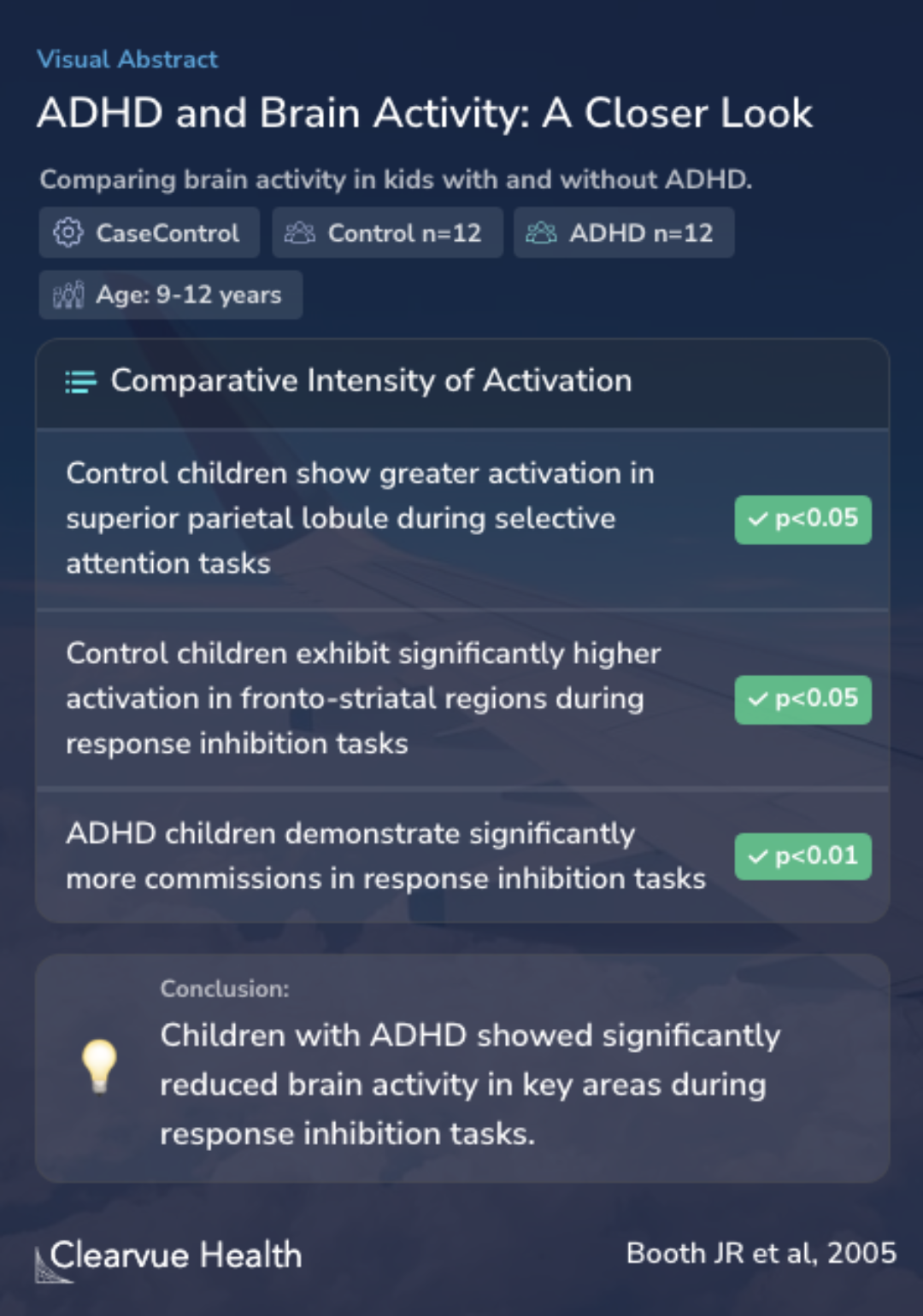Click the Conclusion text about reduced brain activity
923x1316 pixels.
pyautogui.click(x=470, y=1084)
